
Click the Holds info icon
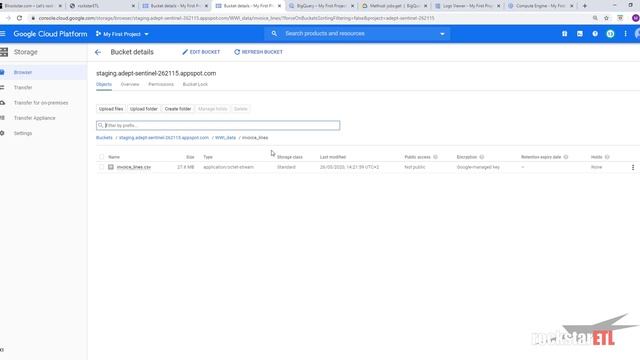pos(607,157)
